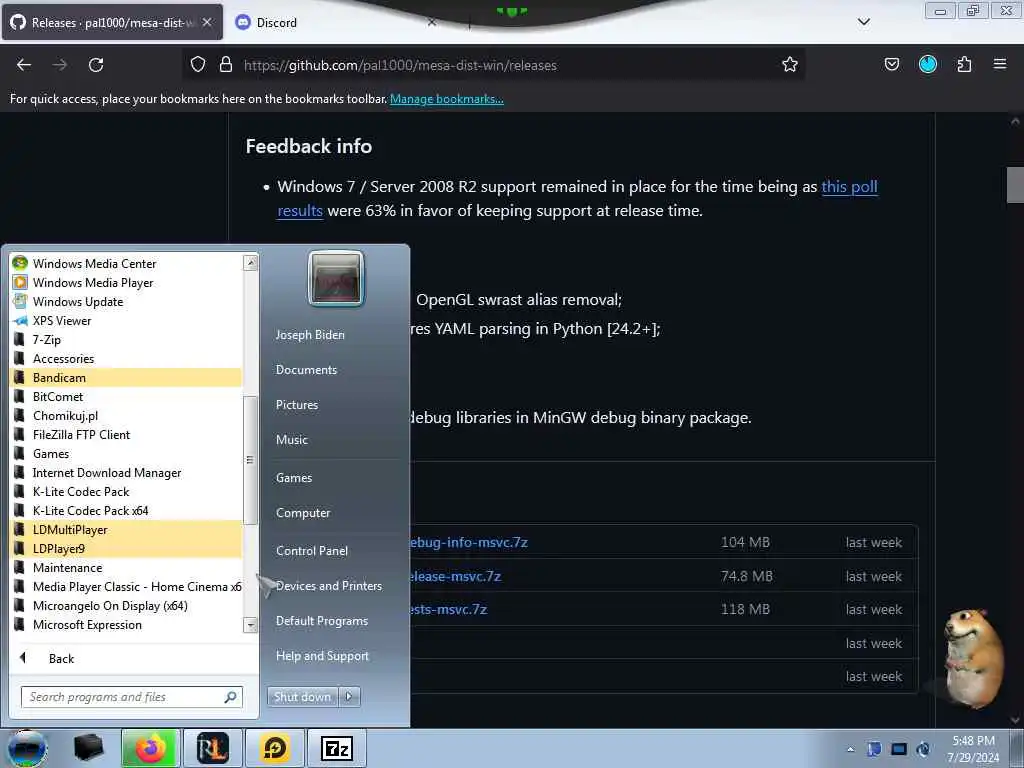This screenshot has height=768, width=1024.
Task: Download the debug-info-msvc.7z asset
Action: tap(468, 543)
